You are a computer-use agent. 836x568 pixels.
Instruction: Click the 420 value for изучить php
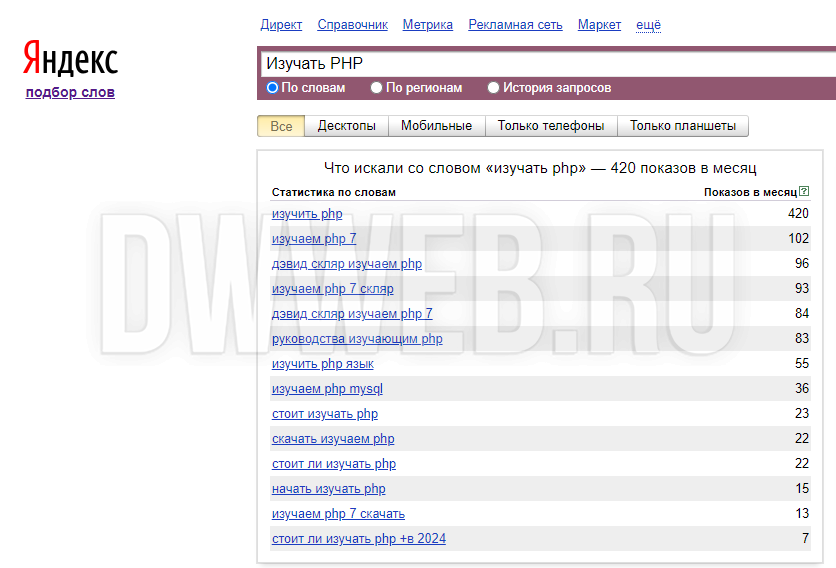click(x=798, y=213)
